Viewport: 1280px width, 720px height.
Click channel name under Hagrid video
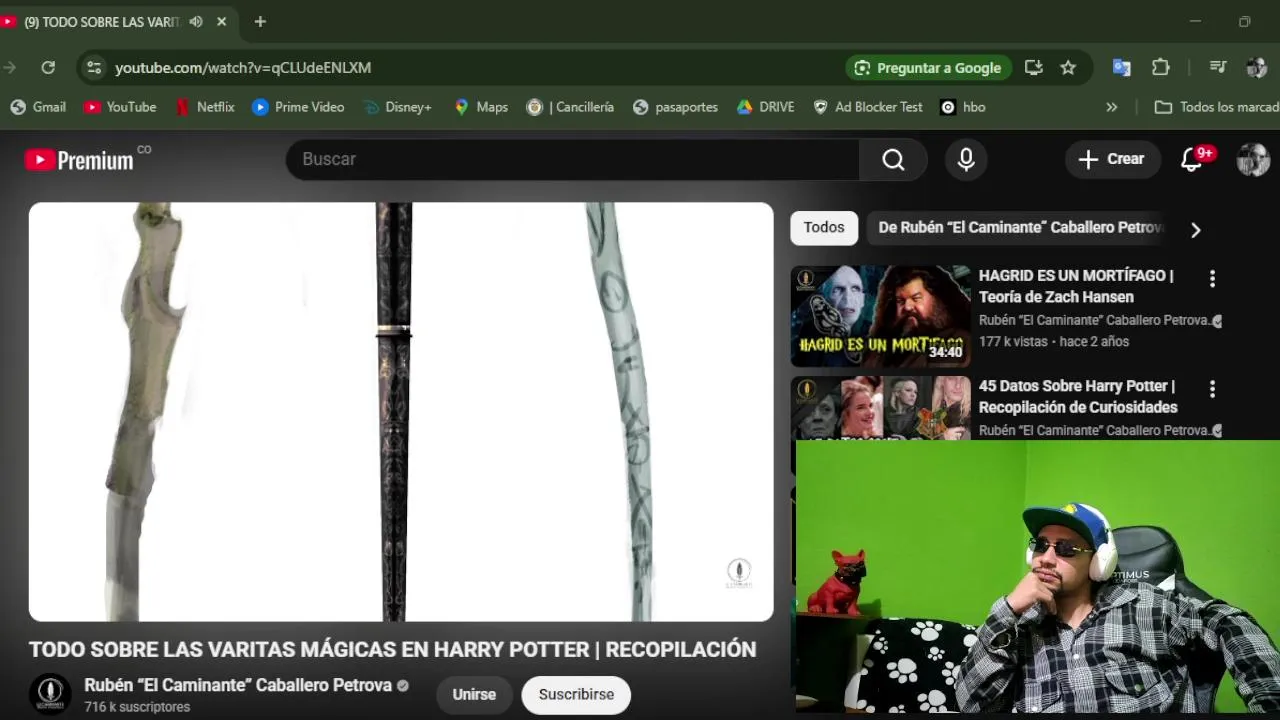(x=1094, y=321)
